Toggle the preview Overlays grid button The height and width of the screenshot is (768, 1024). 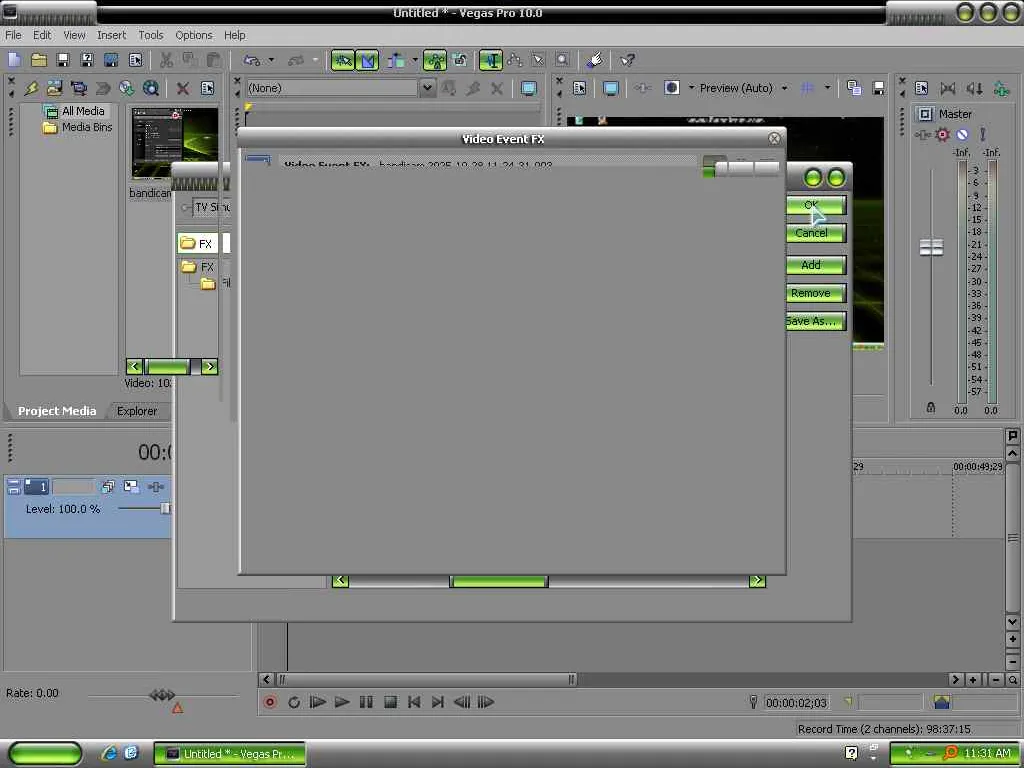(x=807, y=88)
